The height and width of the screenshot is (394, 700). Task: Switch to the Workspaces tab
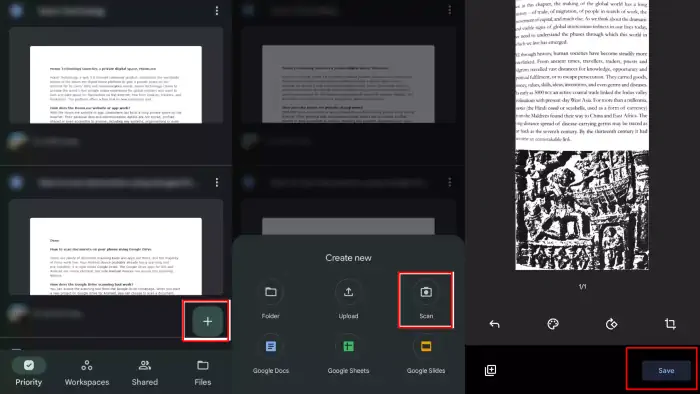click(87, 373)
